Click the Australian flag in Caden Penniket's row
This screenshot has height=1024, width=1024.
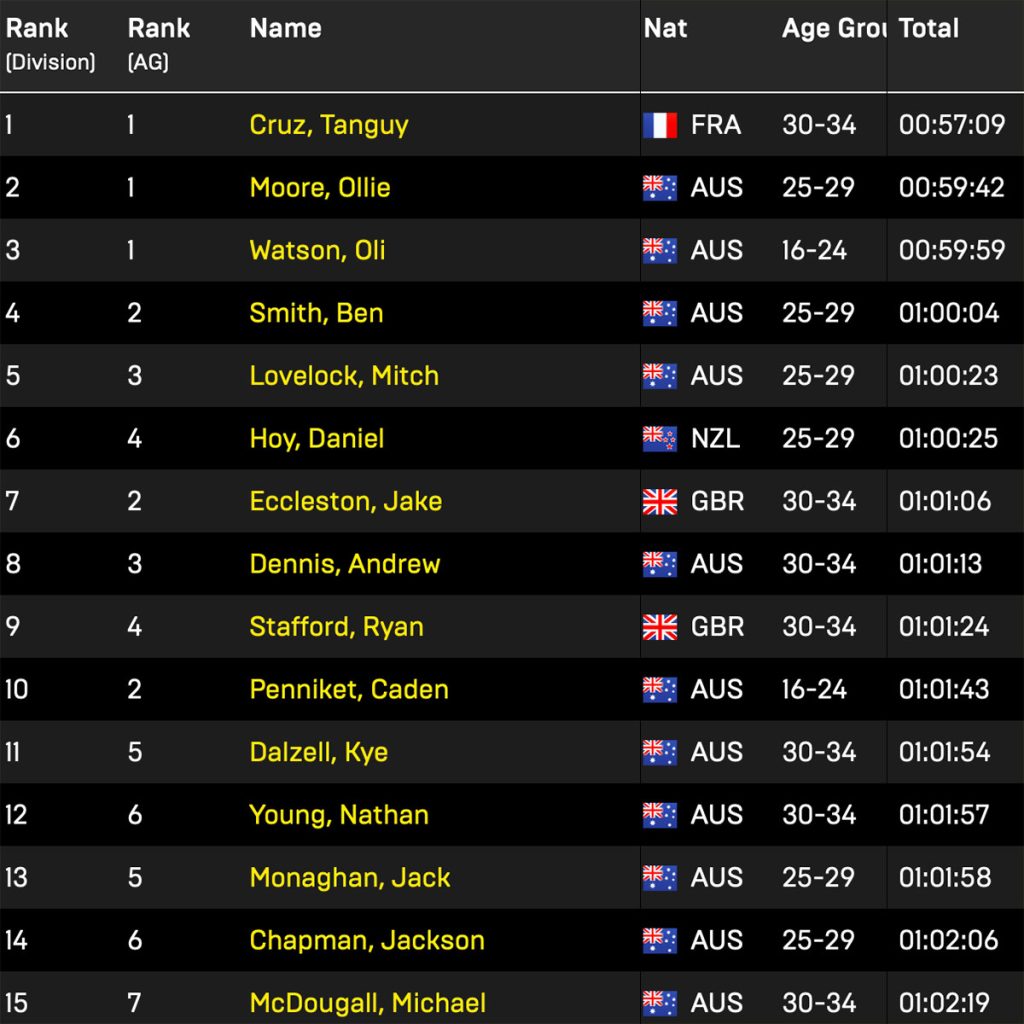(x=660, y=690)
